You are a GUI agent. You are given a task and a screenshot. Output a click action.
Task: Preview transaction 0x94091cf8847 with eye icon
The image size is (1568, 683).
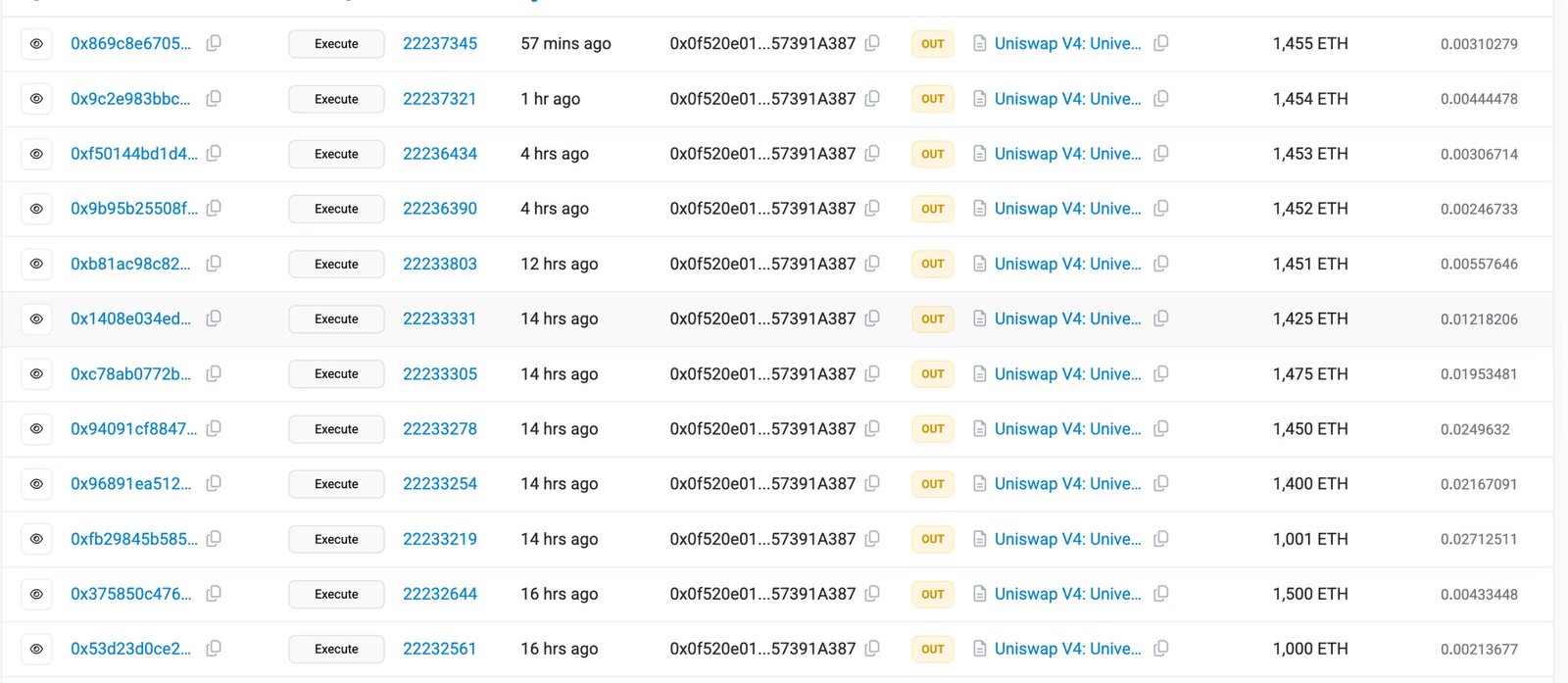point(36,428)
